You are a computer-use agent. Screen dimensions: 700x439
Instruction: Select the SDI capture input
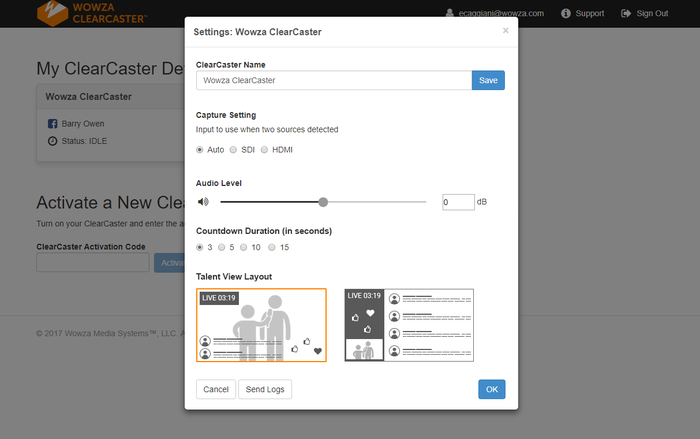pos(233,150)
